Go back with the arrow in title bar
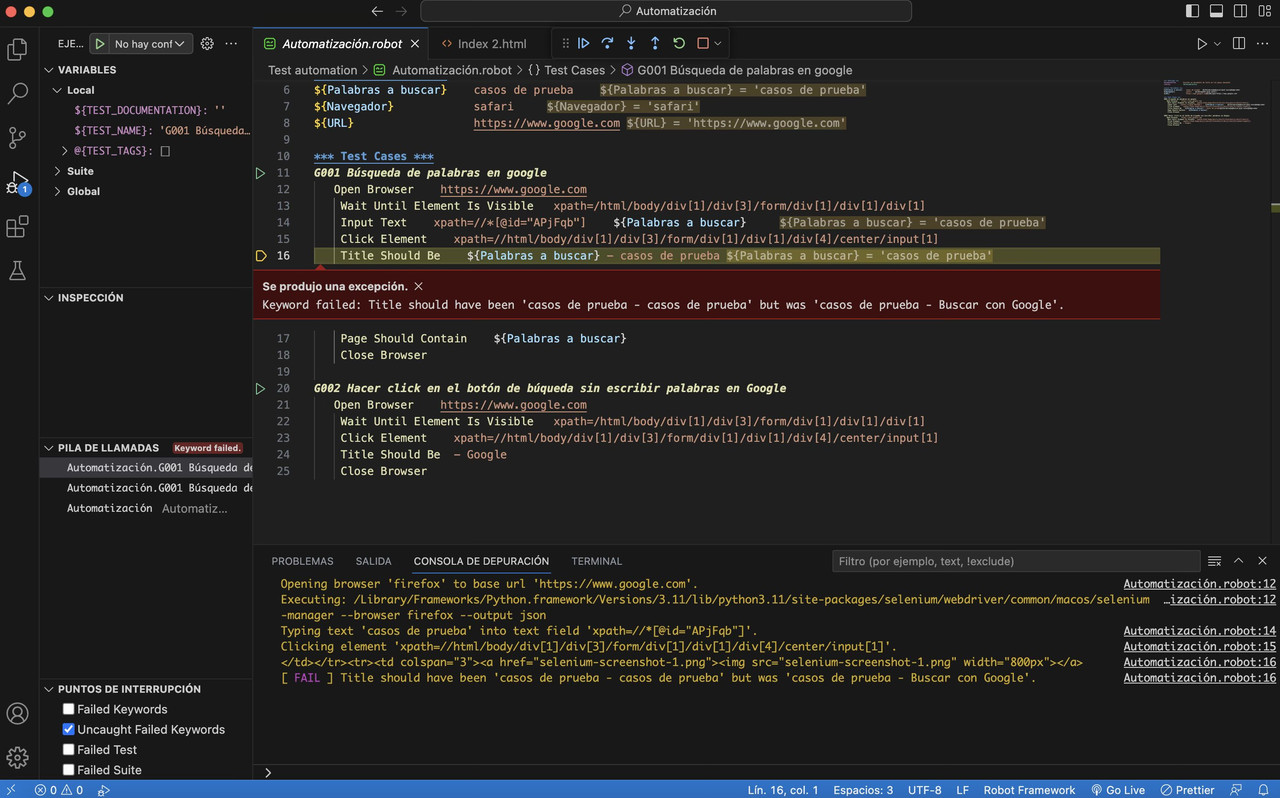 click(x=377, y=11)
